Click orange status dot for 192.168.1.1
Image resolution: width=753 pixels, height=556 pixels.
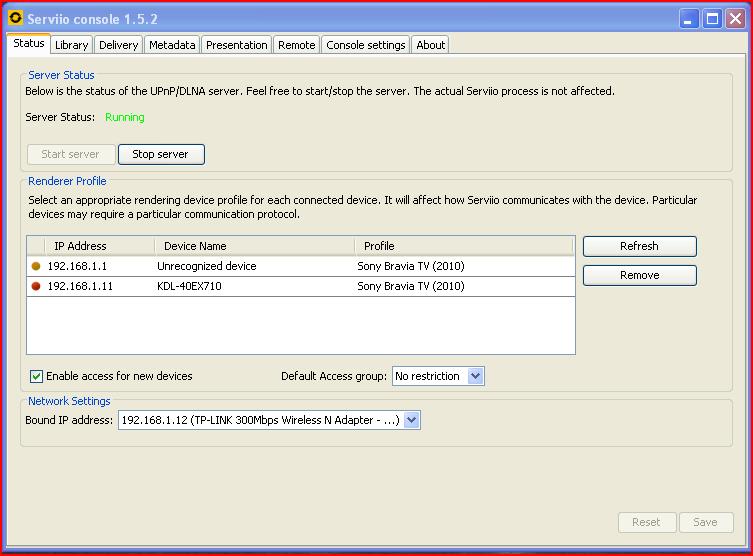click(x=36, y=266)
